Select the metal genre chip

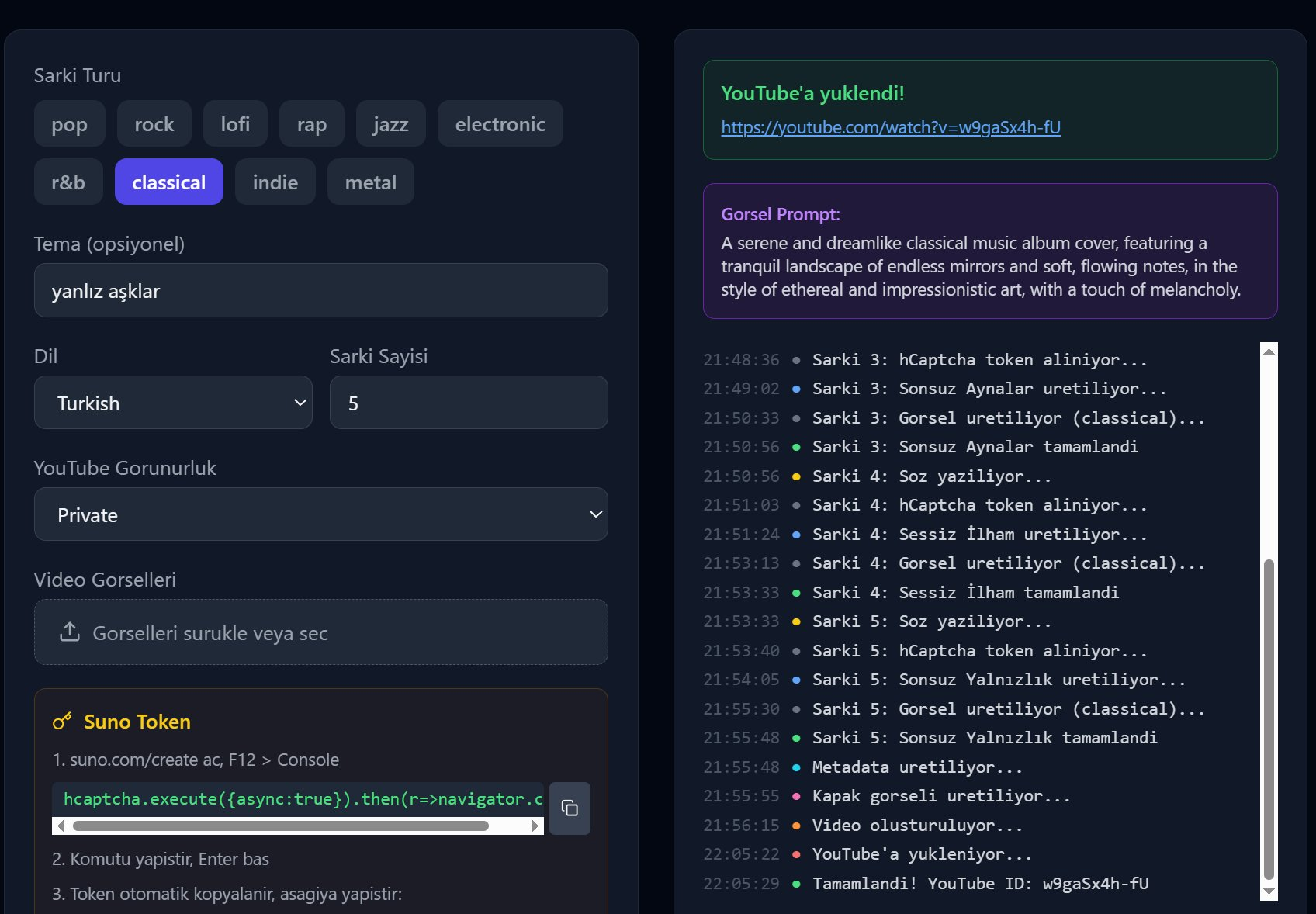point(370,182)
